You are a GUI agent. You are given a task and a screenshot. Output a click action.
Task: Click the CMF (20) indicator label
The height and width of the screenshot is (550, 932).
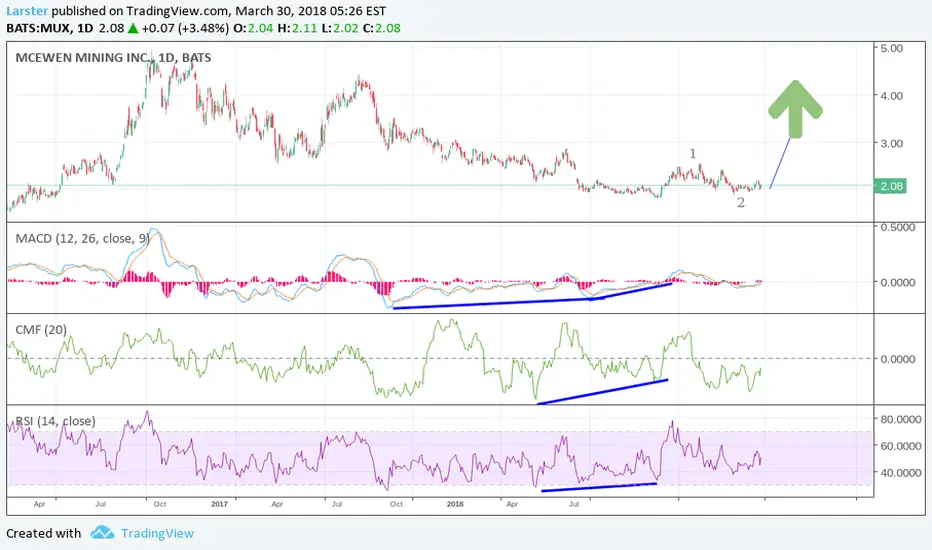41,329
